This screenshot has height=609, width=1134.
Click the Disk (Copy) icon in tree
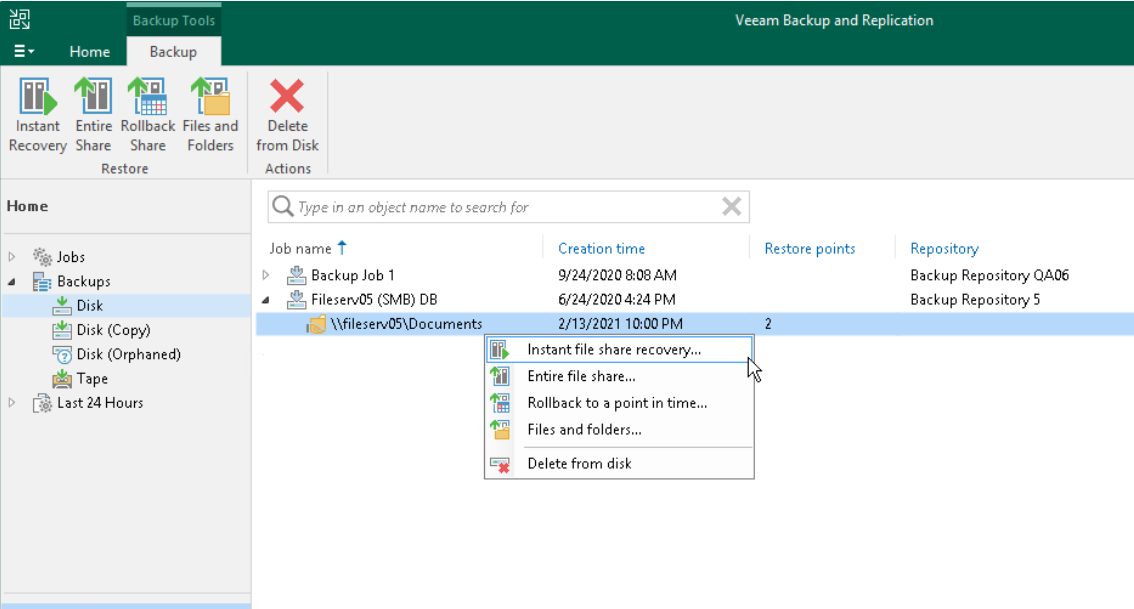tap(62, 330)
